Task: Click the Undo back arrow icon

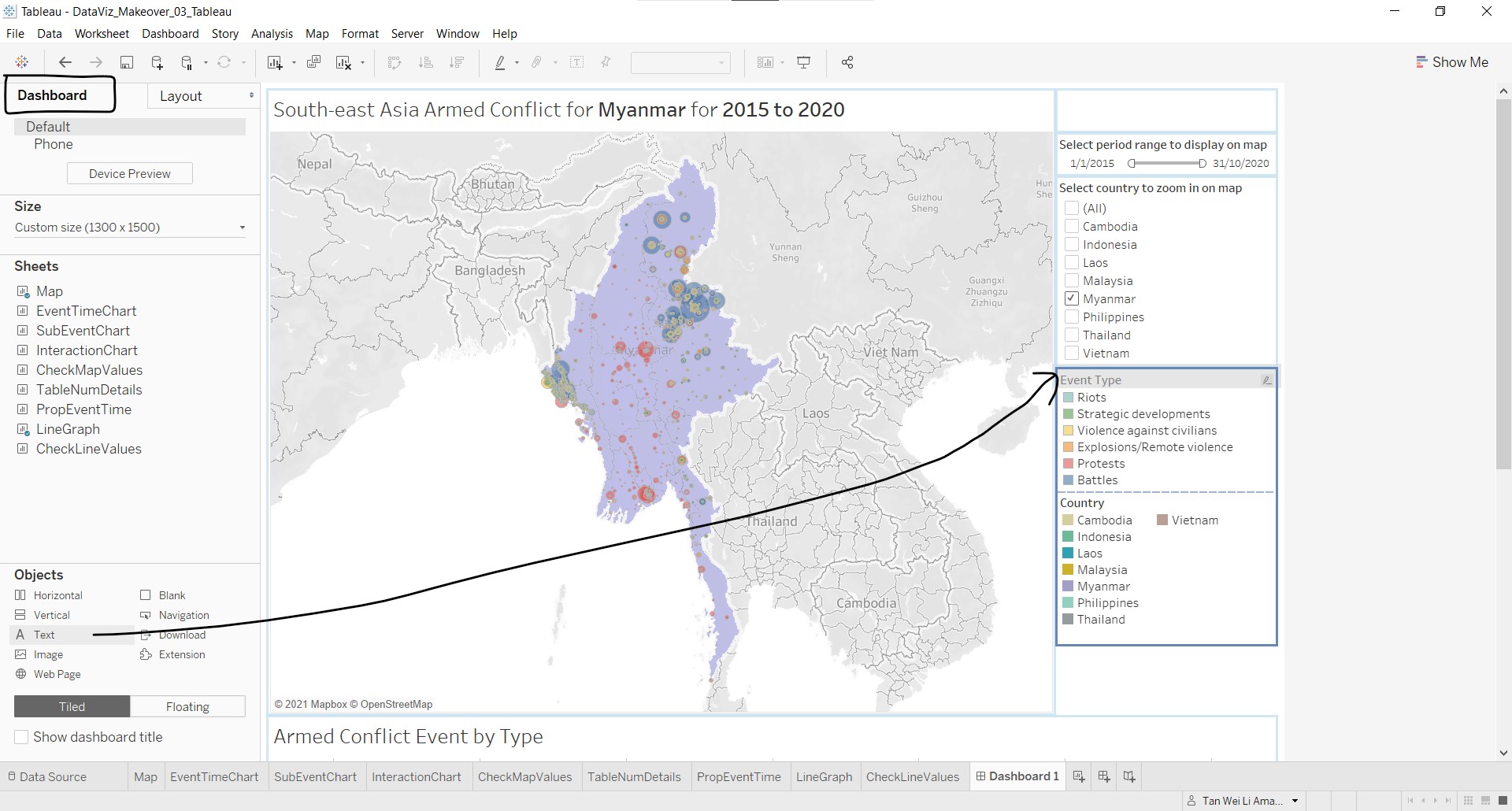Action: coord(65,63)
